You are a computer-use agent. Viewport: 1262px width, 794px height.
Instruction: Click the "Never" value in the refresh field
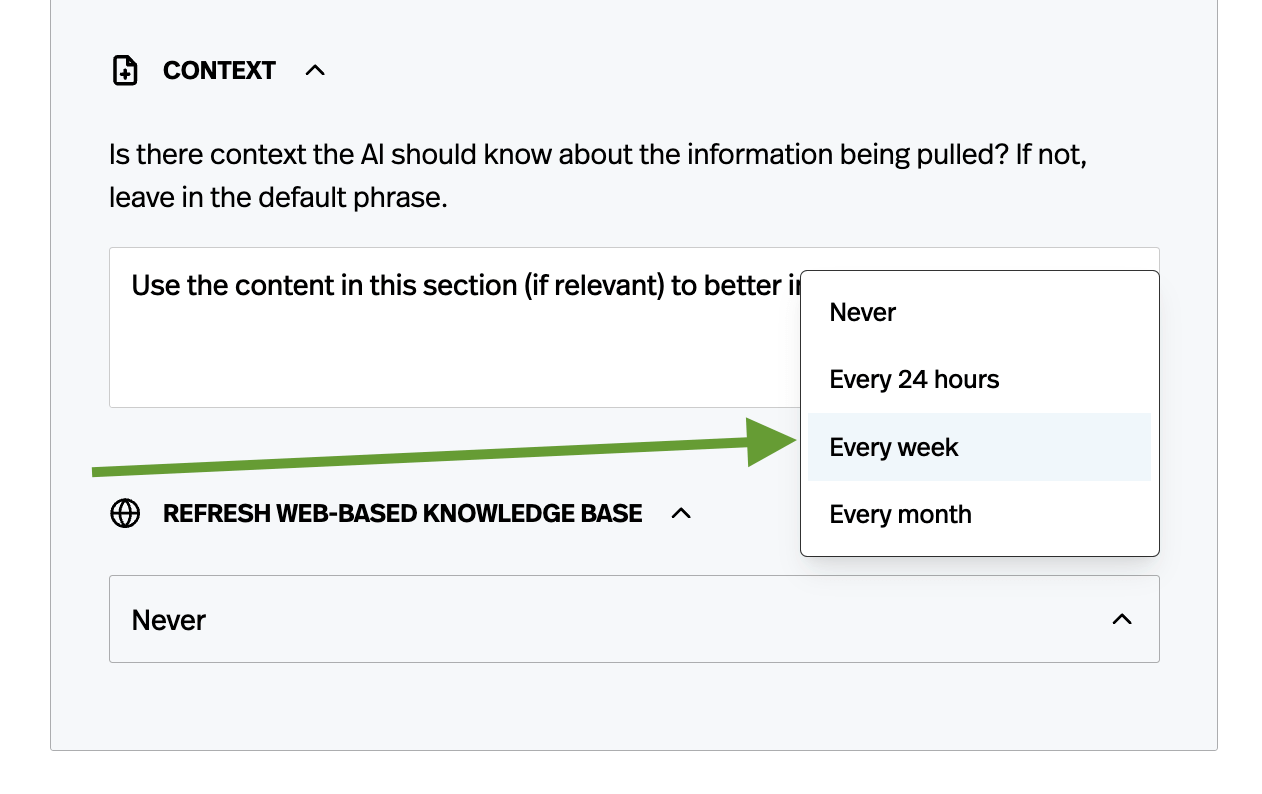pyautogui.click(x=169, y=621)
